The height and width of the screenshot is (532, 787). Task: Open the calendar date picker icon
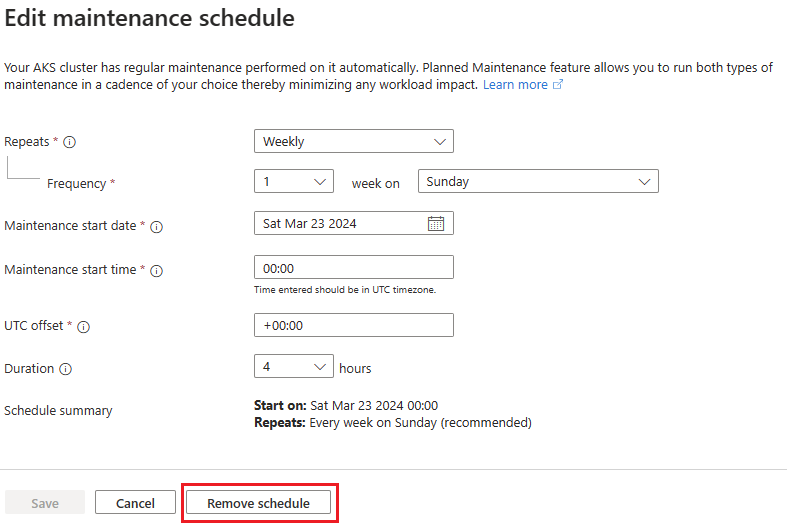tap(436, 224)
